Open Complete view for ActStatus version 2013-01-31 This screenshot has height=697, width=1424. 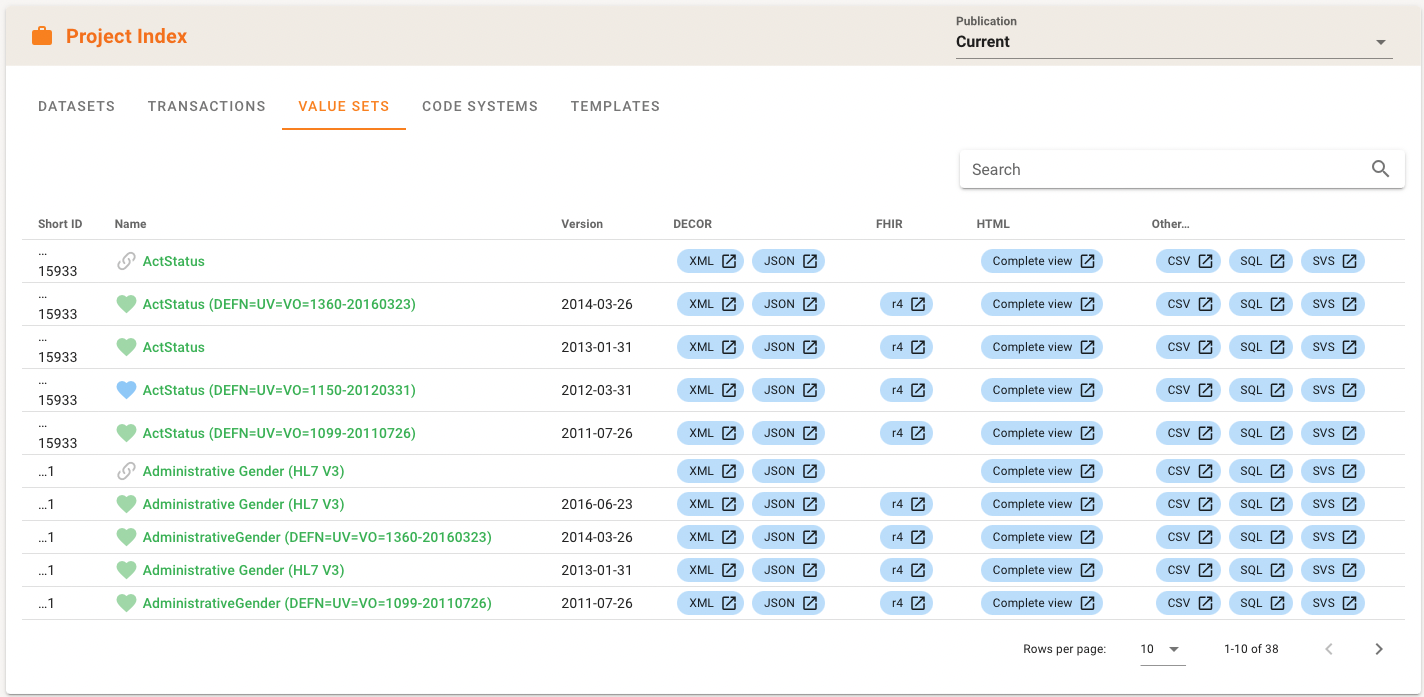pyautogui.click(x=1042, y=347)
